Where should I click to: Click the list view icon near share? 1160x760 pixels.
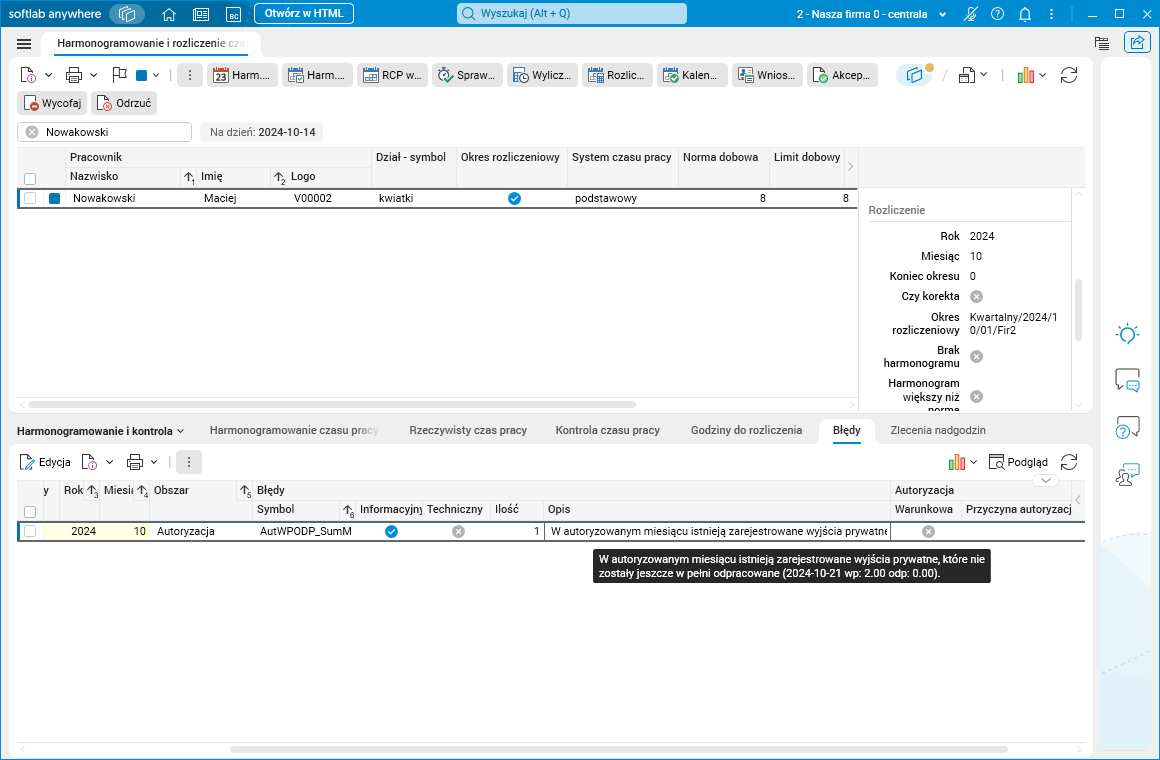click(x=1102, y=43)
